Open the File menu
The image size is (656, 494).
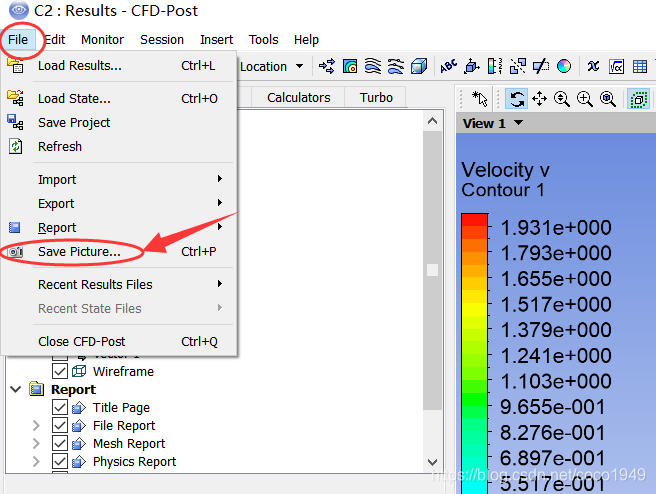[x=18, y=39]
